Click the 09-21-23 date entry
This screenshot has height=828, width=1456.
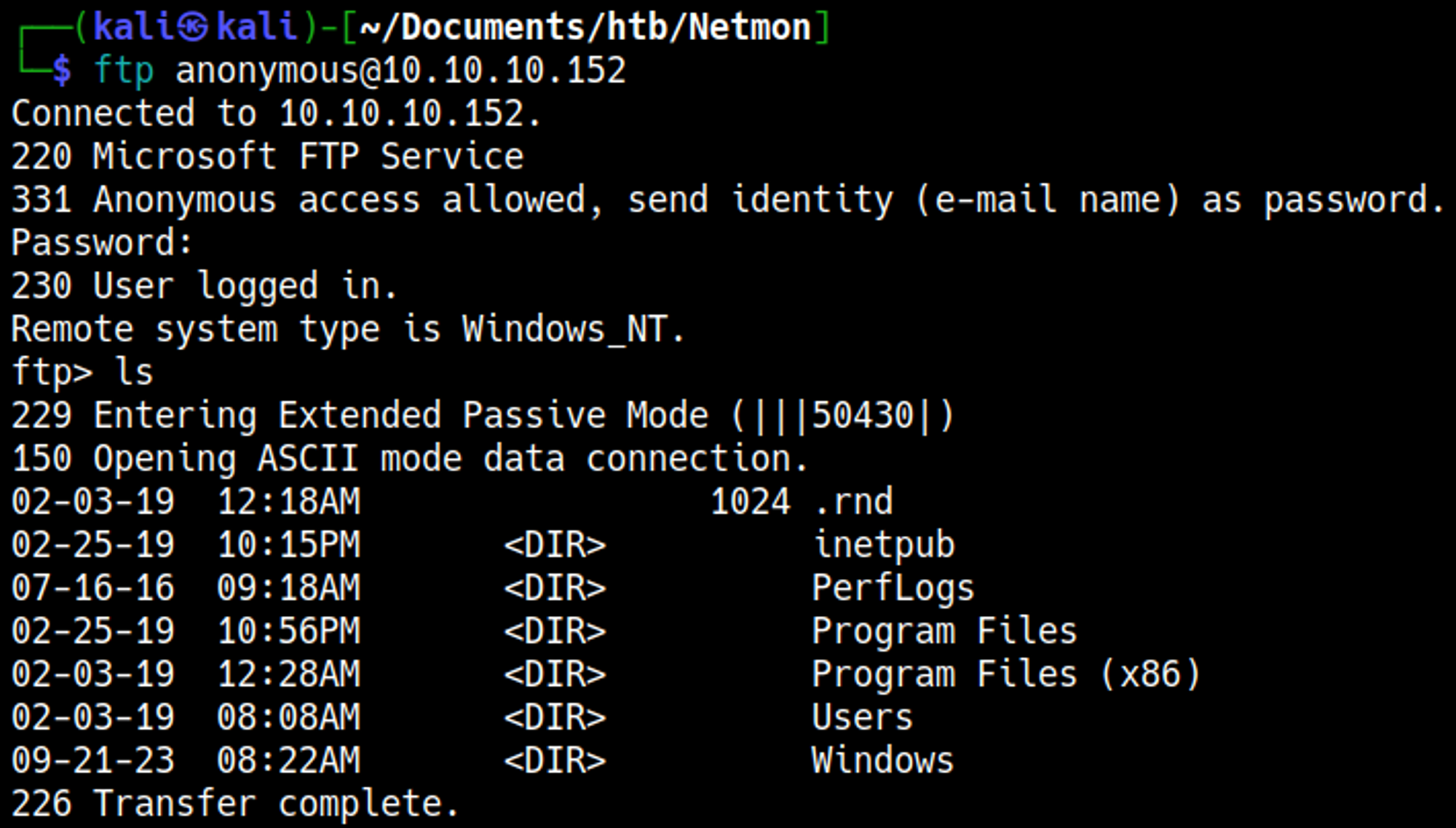[93, 760]
